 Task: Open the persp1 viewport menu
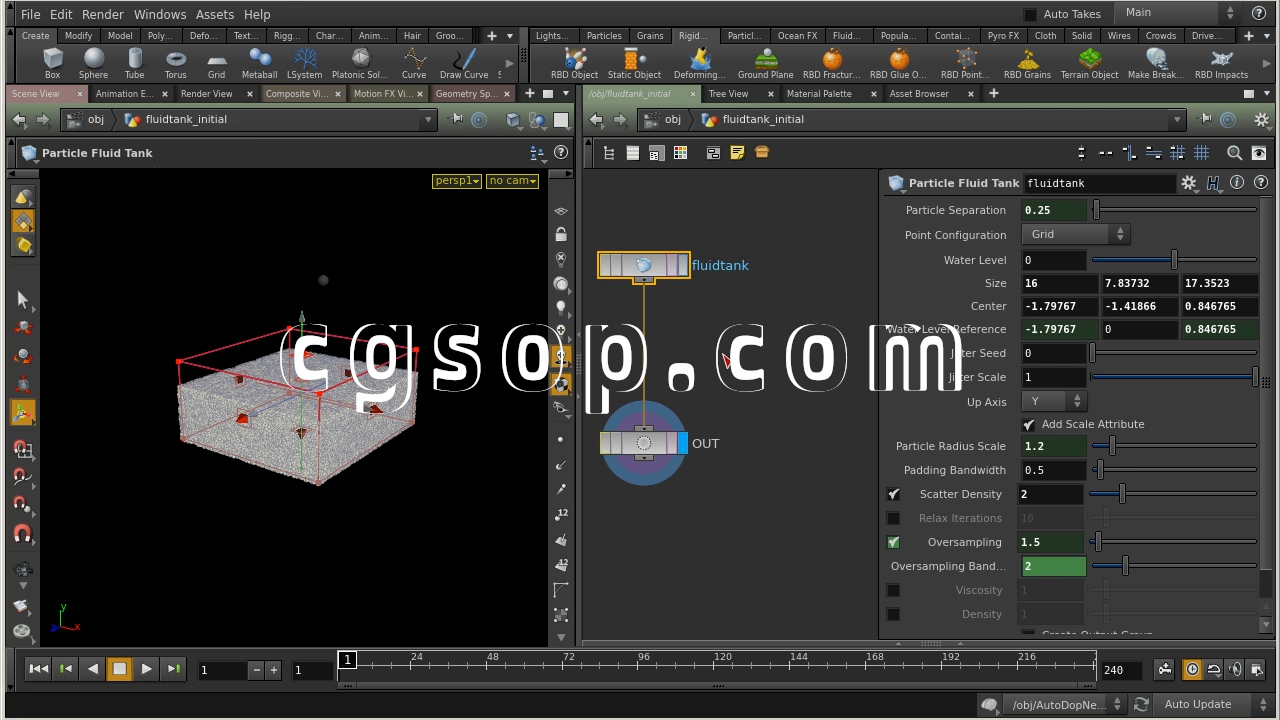click(457, 181)
